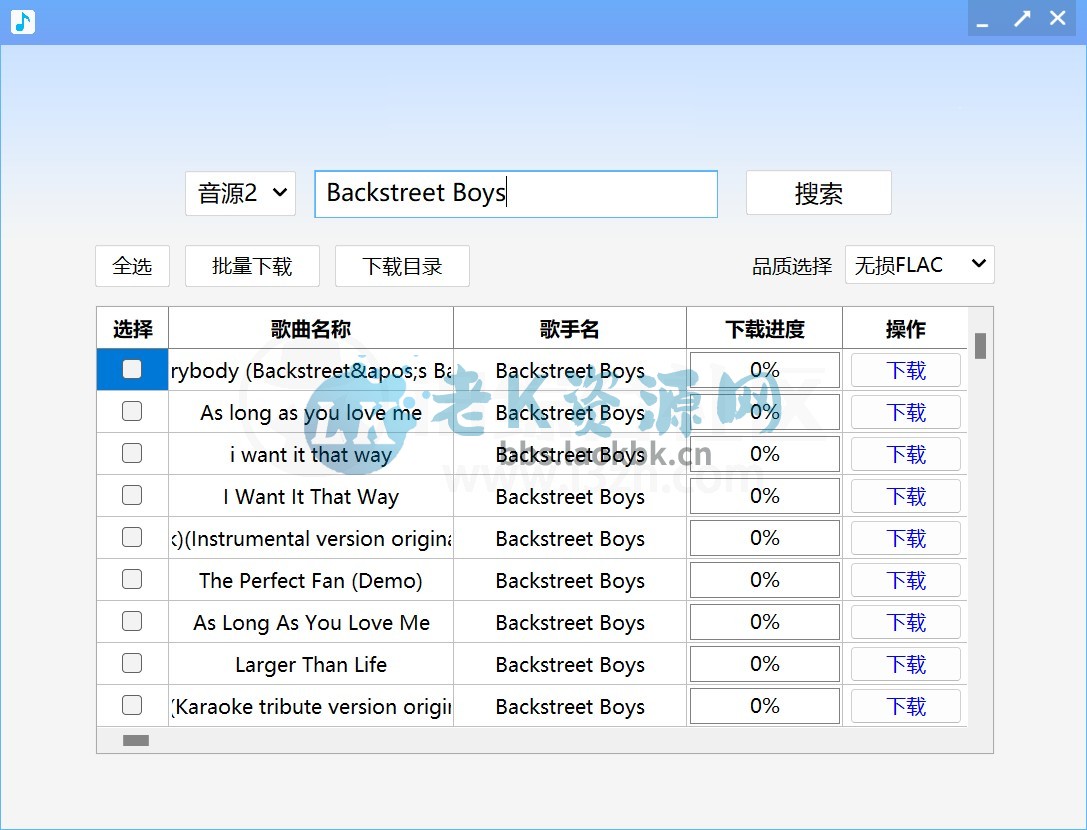The height and width of the screenshot is (830, 1087).
Task: Click the 搜索 search button
Action: [819, 193]
